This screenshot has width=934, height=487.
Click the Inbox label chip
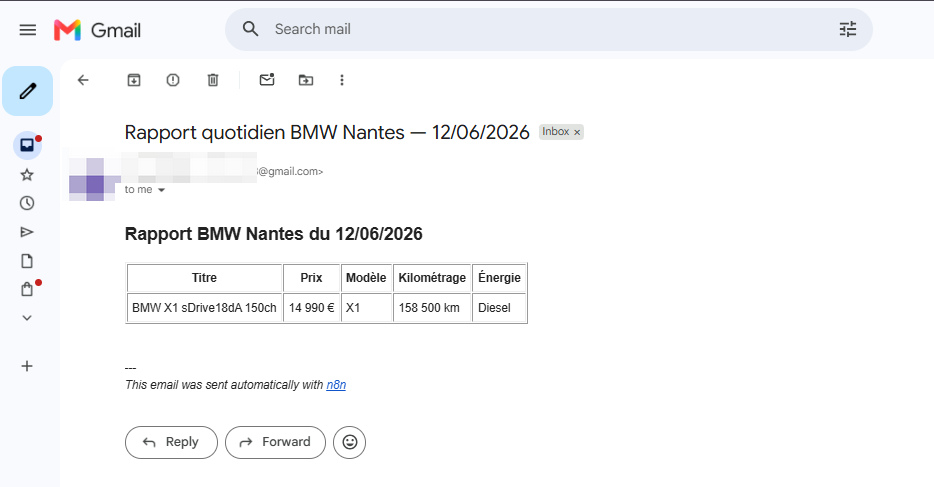click(x=556, y=132)
